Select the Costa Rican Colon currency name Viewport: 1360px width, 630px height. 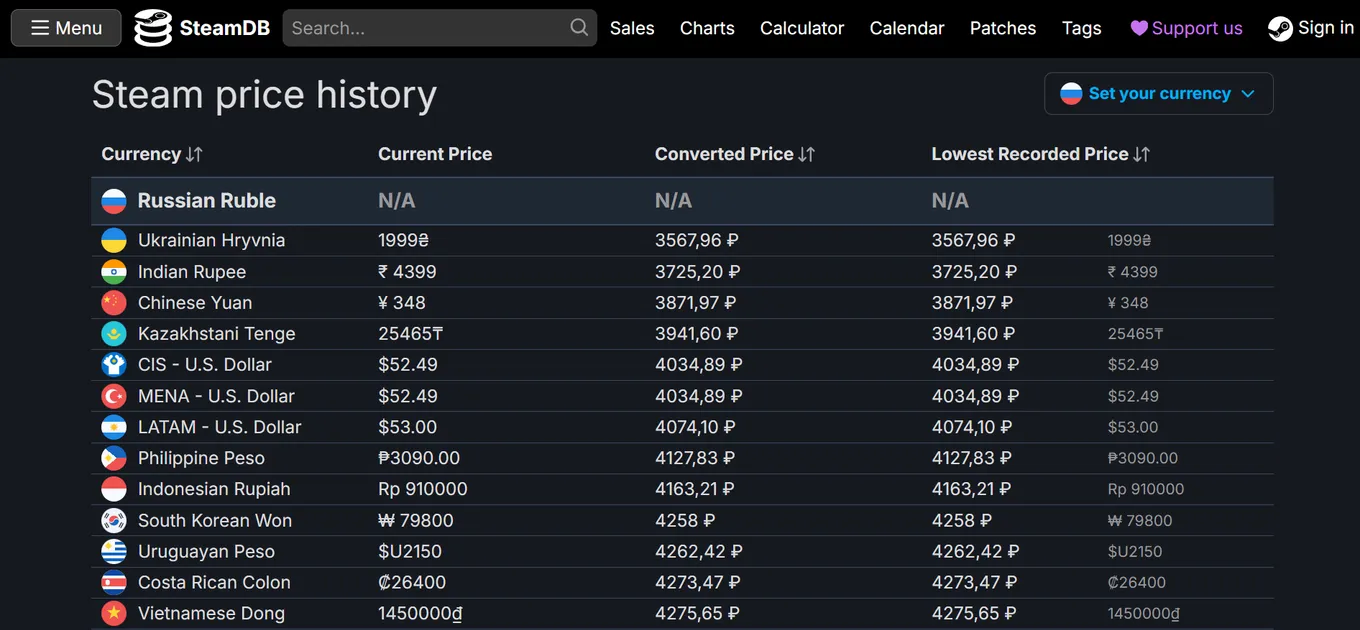point(214,582)
